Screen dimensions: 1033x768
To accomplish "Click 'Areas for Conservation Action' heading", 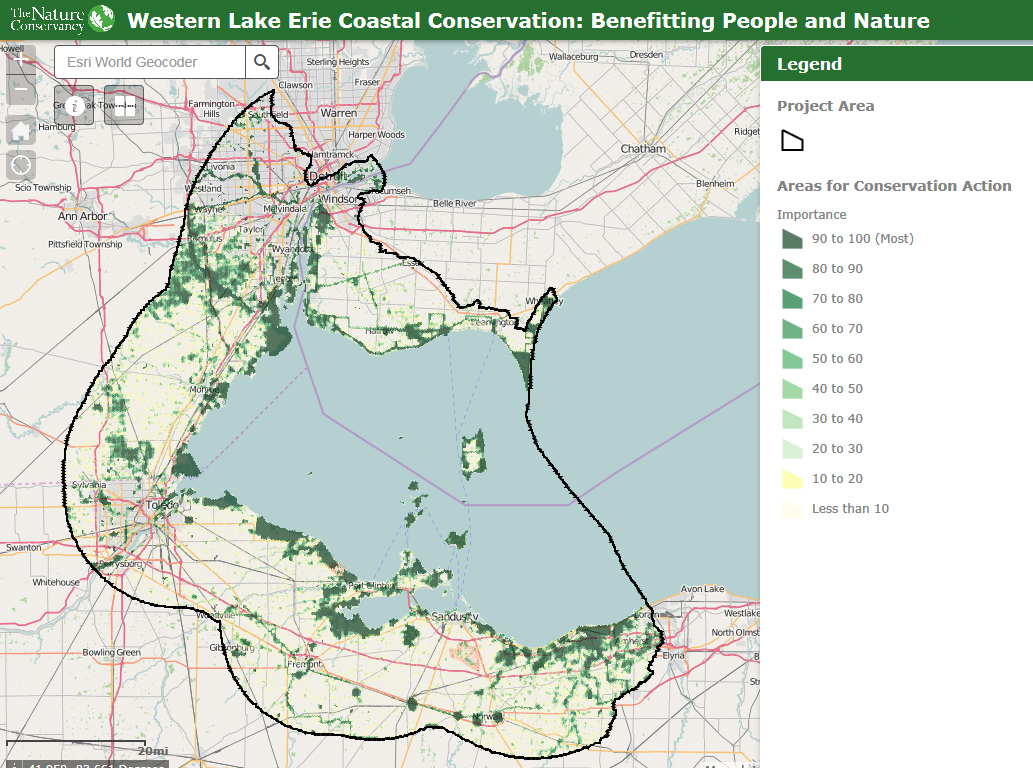I will [x=894, y=186].
